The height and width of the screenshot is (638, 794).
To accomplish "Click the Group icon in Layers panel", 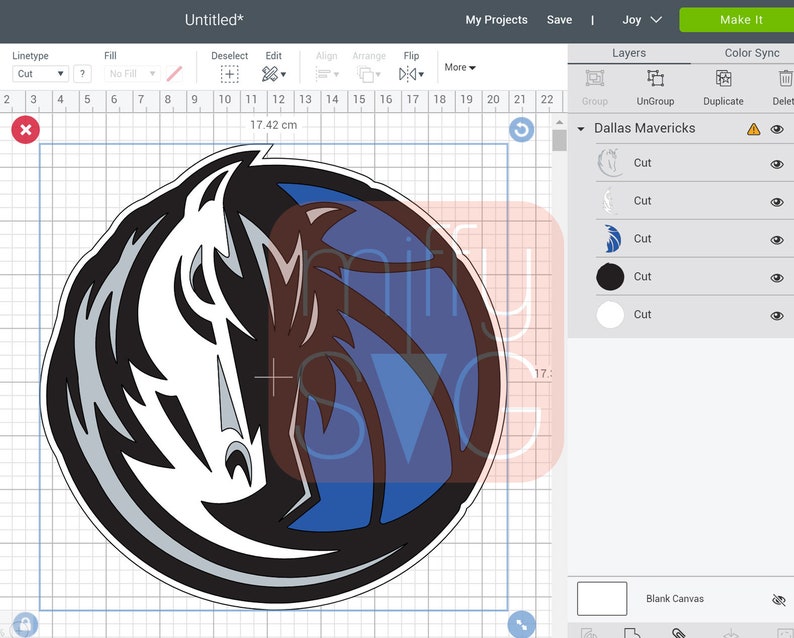I will point(594,78).
